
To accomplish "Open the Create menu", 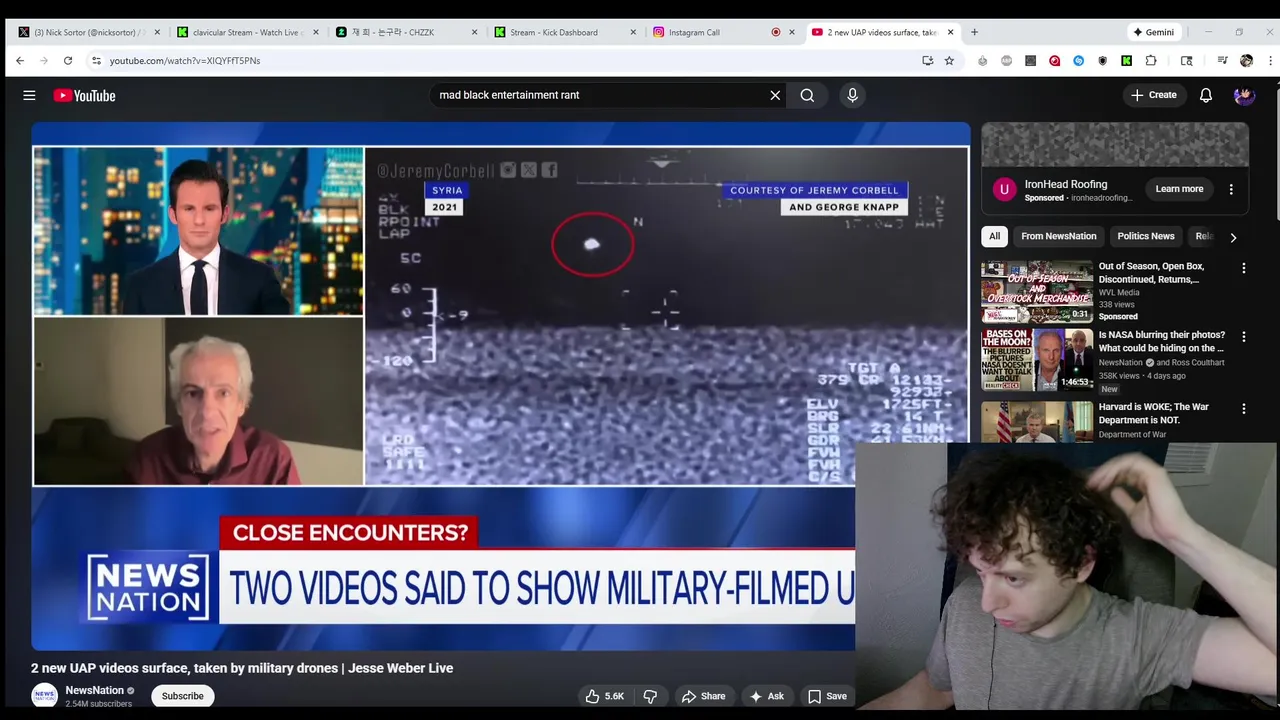I will [1153, 95].
